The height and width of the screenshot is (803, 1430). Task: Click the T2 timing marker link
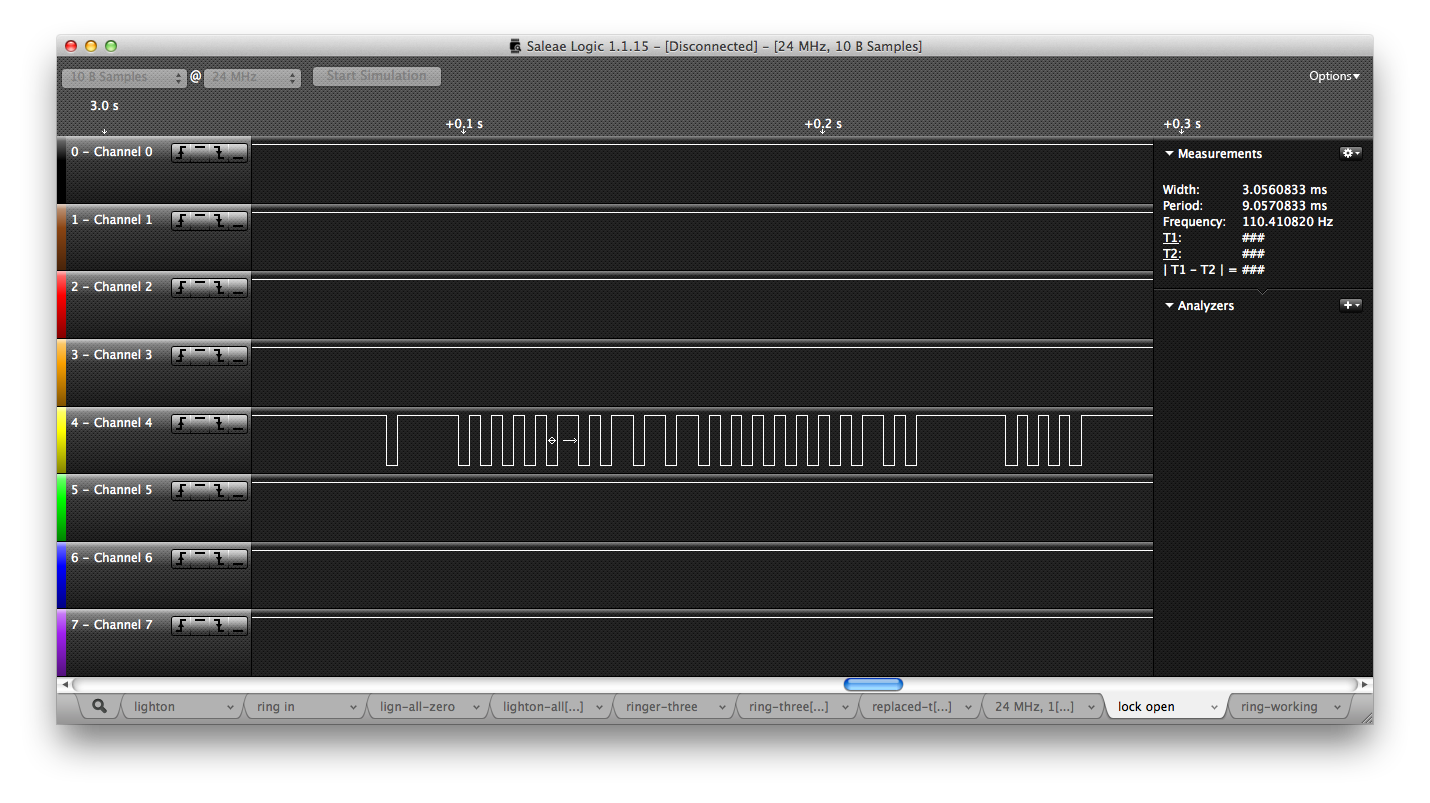coord(1171,254)
